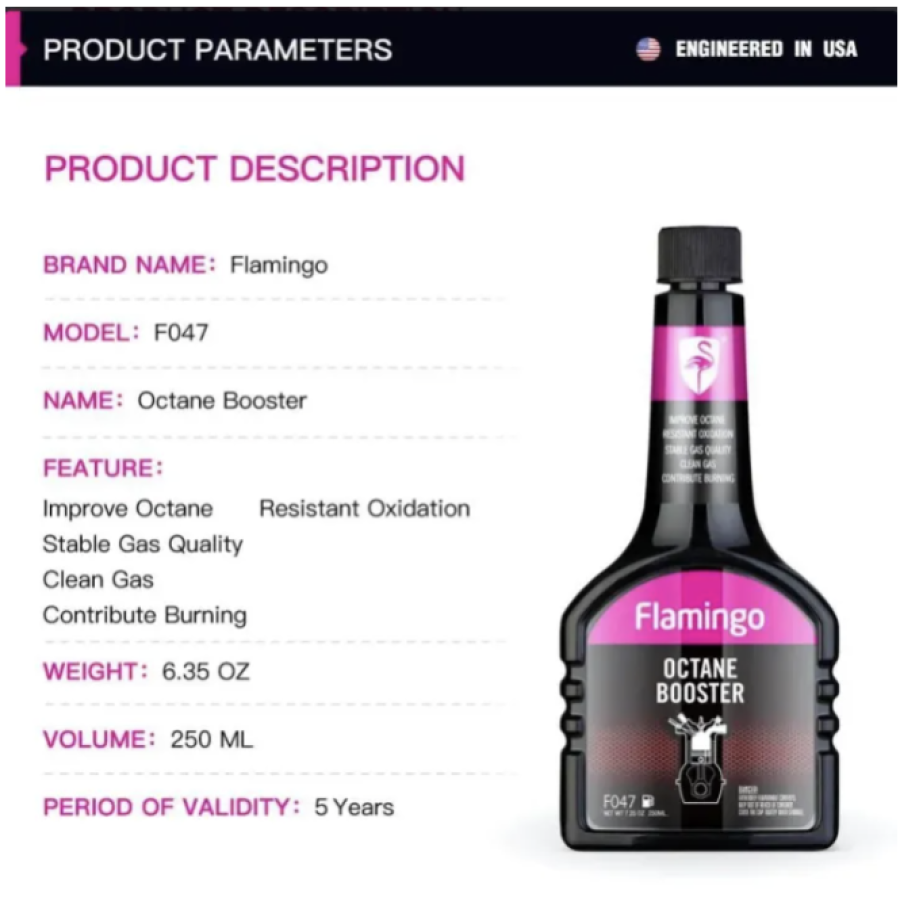The image size is (900, 909).
Task: Click the flamingo shield logo on bottle neck
Action: (x=699, y=364)
